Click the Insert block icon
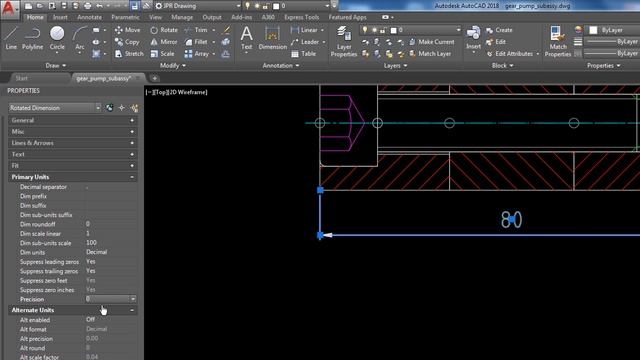This screenshot has width=640, height=360. click(x=473, y=38)
